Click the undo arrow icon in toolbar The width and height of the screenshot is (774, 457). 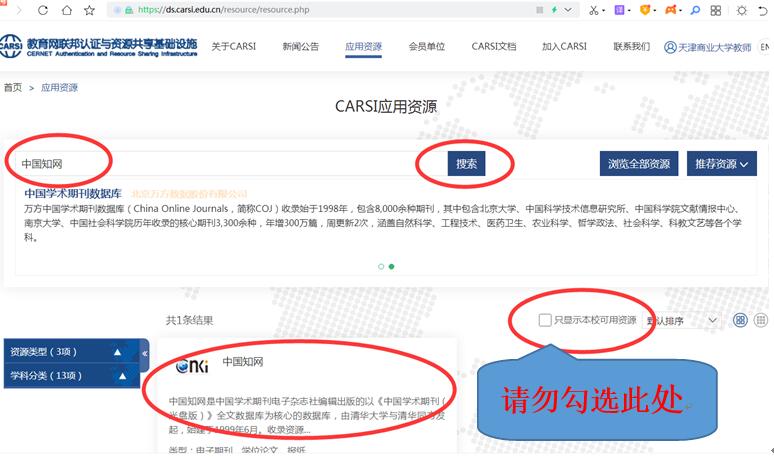tap(764, 10)
